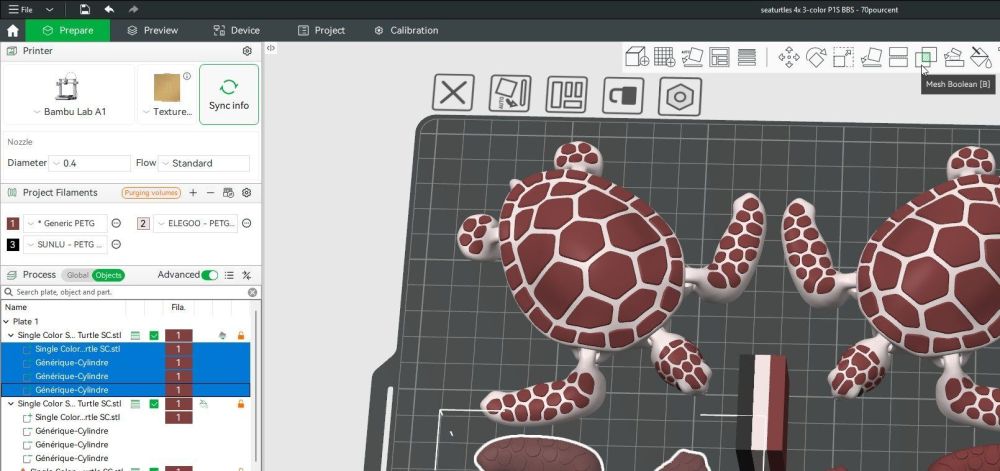Click the Sync info button
This screenshot has width=1000, height=471.
tap(229, 94)
